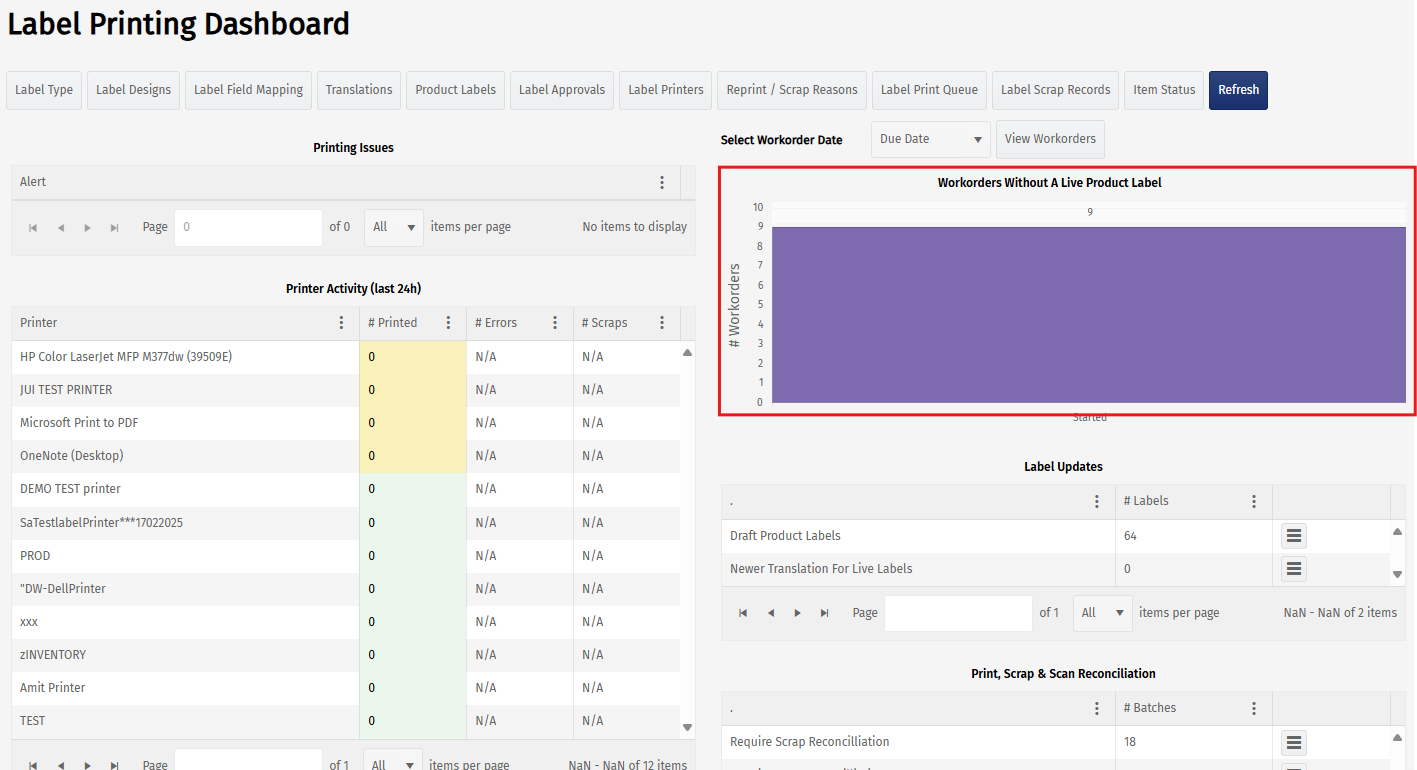
Task: Click the Require Scrap Reconcilliation row text
Action: pos(810,742)
